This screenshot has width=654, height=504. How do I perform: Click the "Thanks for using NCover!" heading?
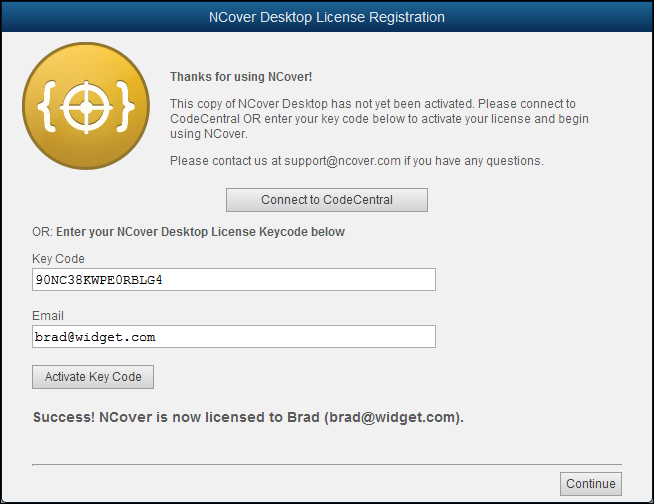point(240,77)
